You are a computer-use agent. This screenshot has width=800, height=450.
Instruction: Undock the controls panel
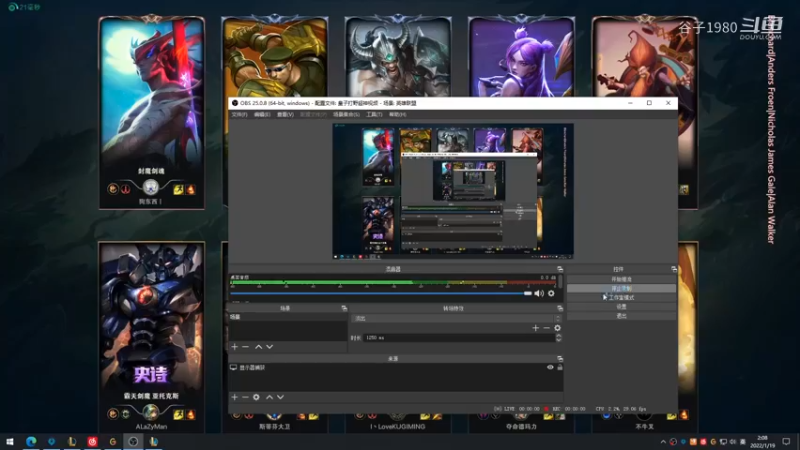click(673, 269)
